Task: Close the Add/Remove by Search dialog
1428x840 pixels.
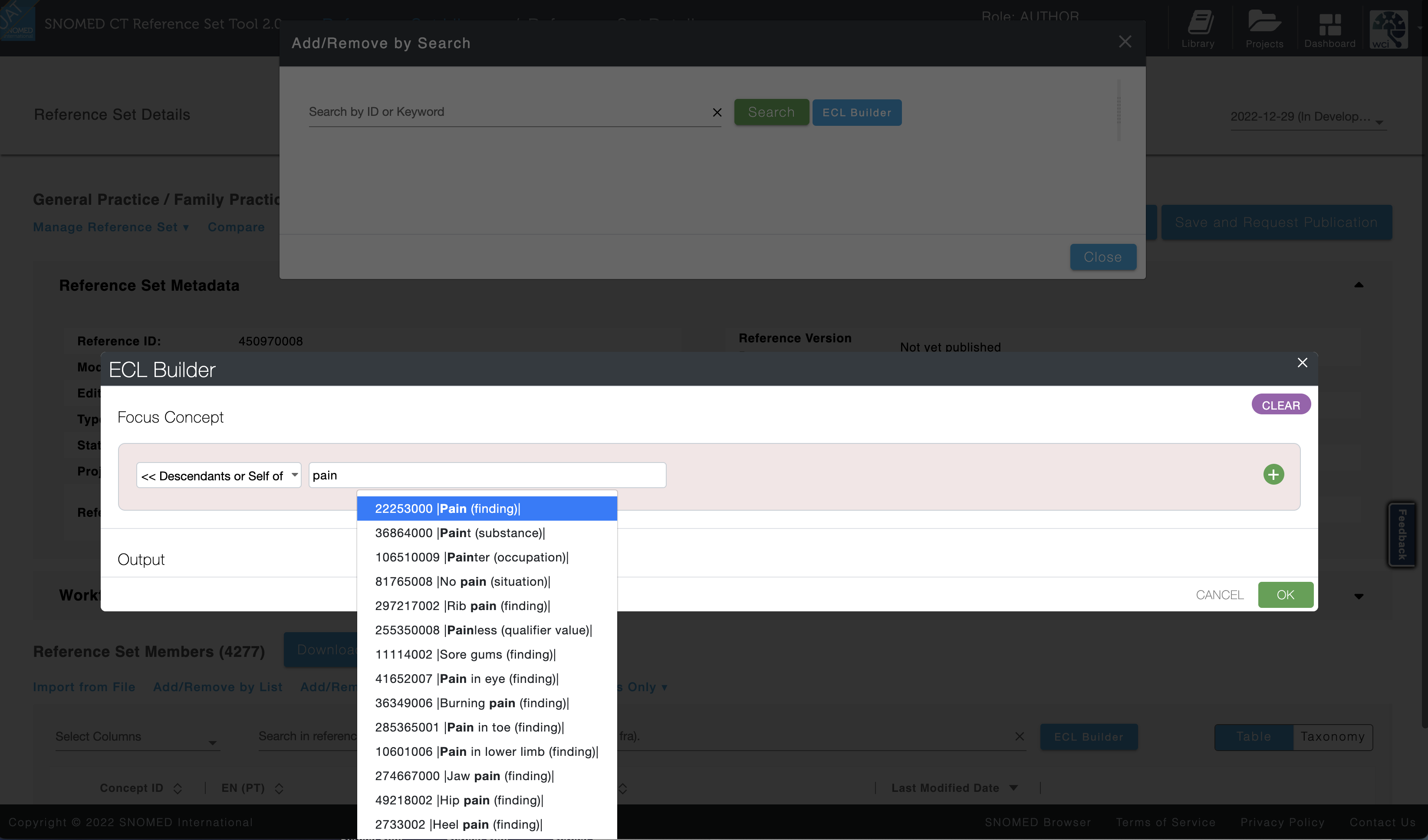Action: [x=1125, y=42]
